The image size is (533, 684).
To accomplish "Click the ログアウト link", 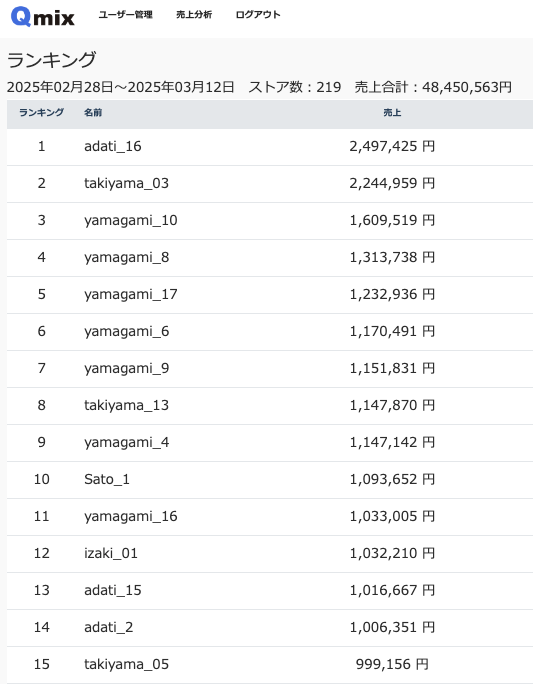I will pos(258,15).
